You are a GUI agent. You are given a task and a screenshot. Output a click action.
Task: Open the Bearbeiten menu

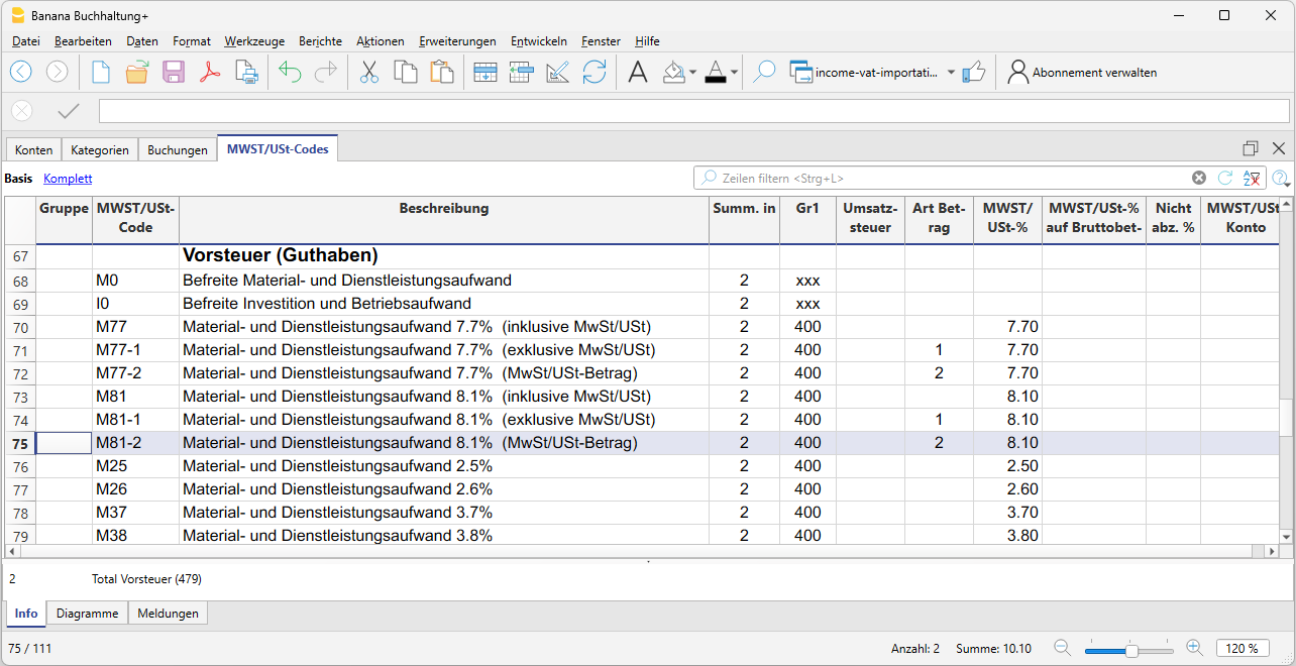(x=83, y=41)
